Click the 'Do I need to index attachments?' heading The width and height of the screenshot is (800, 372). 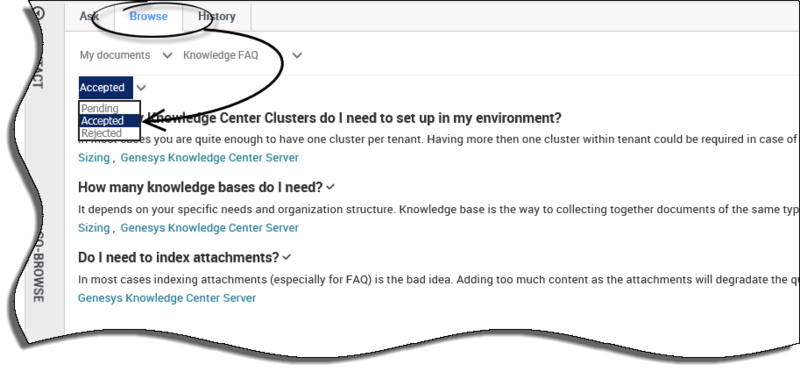pos(179,257)
